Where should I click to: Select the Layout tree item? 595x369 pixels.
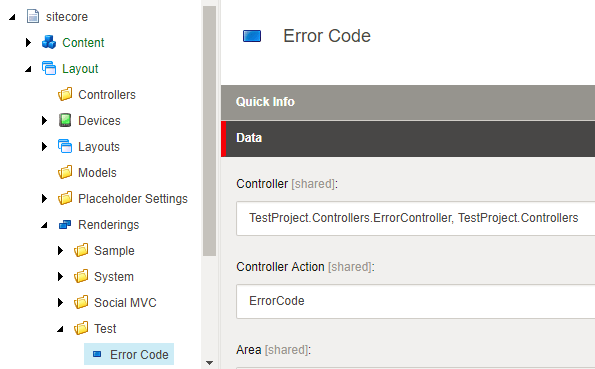[x=80, y=69]
